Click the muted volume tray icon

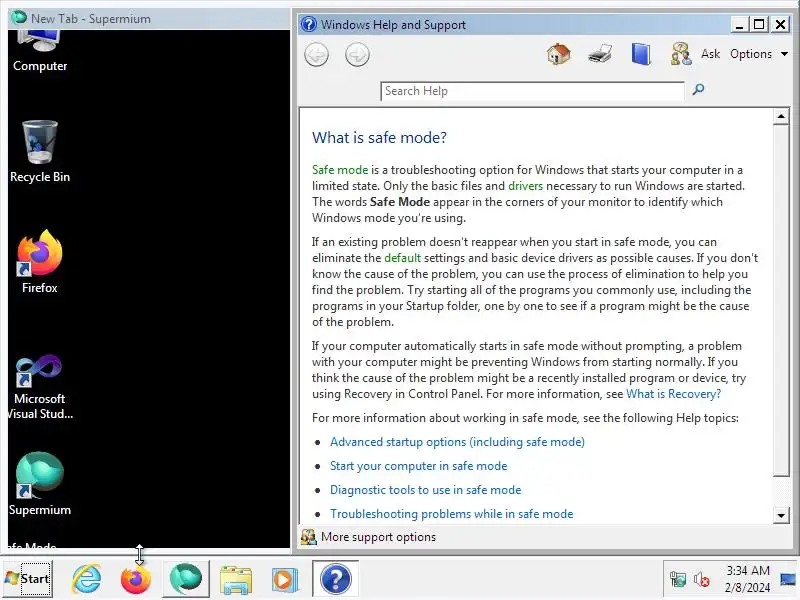tap(702, 579)
